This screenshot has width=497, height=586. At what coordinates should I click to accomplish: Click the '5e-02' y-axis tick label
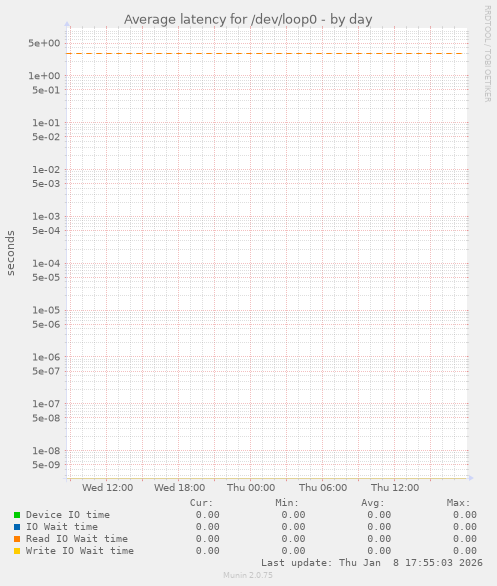(x=46, y=137)
